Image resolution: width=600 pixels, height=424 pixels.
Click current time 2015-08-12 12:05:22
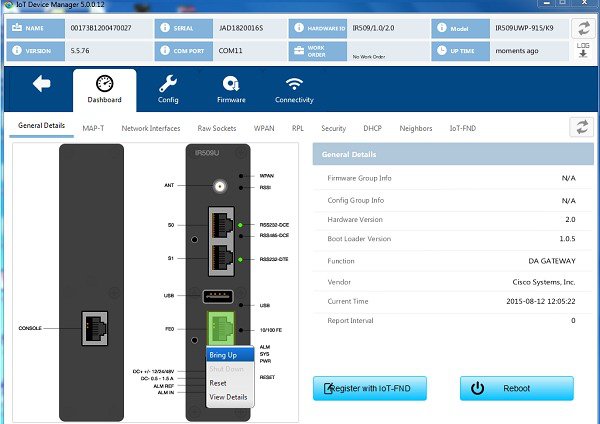click(541, 301)
